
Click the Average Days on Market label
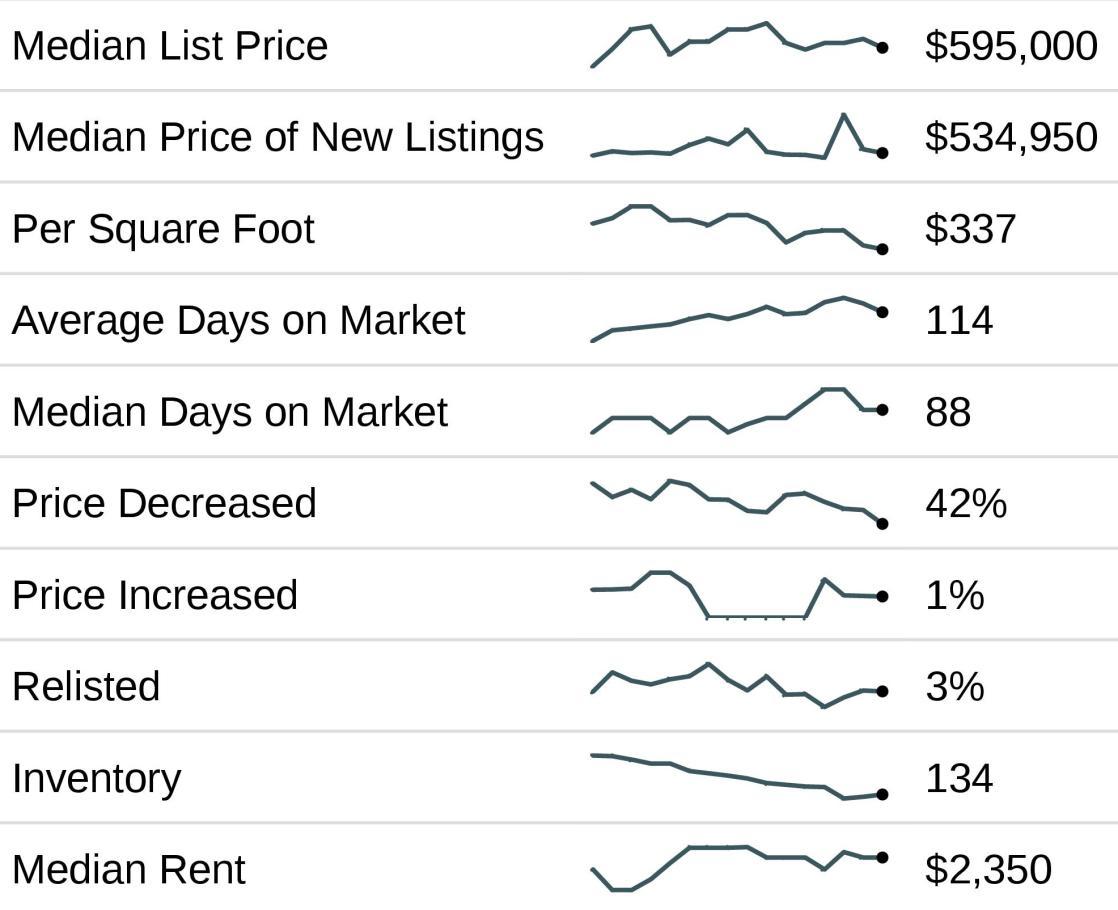coord(238,321)
